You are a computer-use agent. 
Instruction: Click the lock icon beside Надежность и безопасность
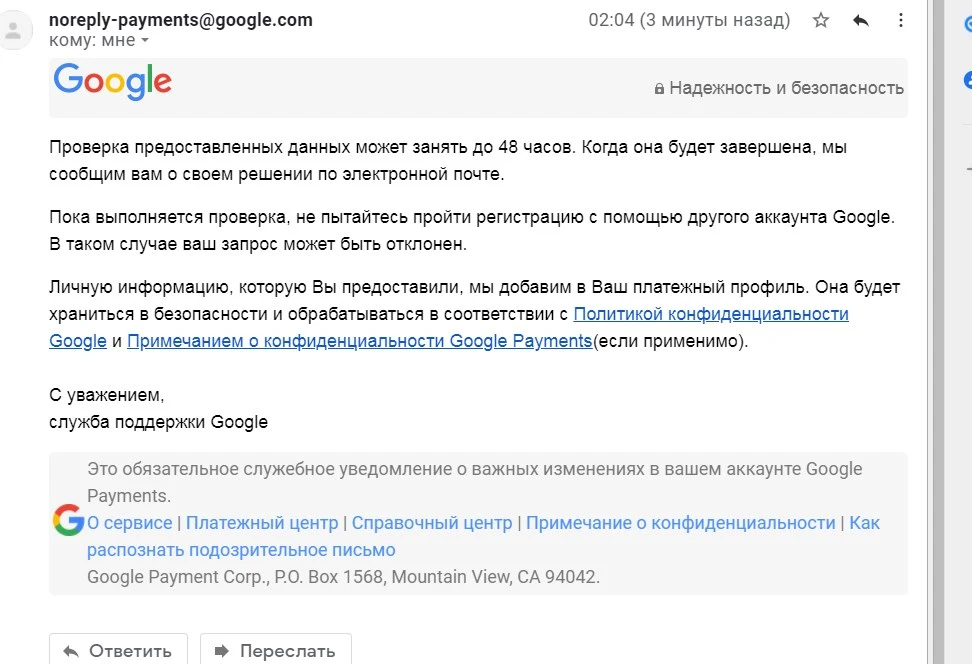click(659, 89)
